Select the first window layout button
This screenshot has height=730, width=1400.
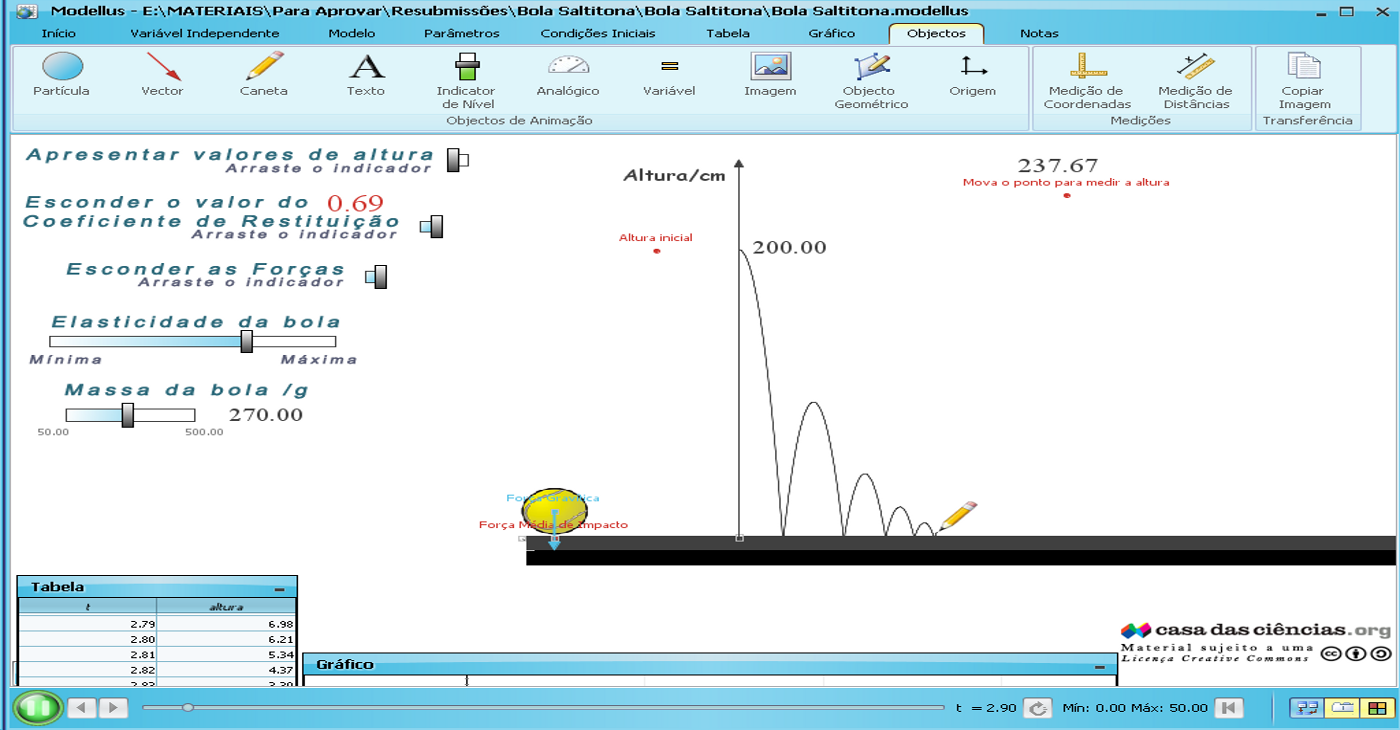1305,707
